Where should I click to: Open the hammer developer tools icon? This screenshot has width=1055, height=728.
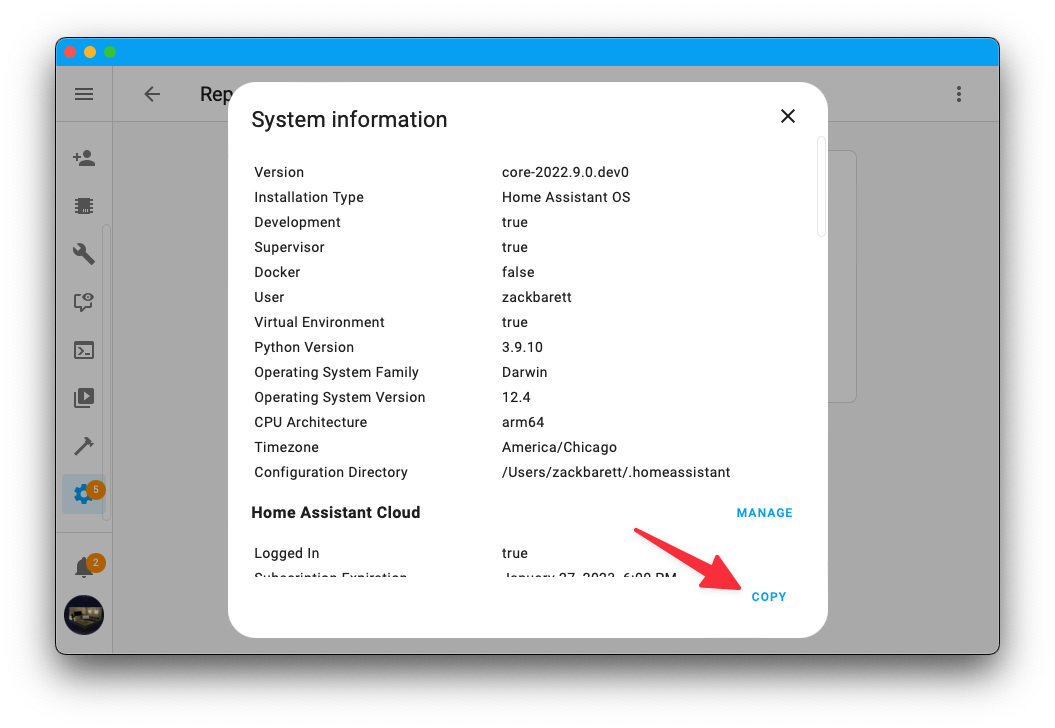(84, 446)
